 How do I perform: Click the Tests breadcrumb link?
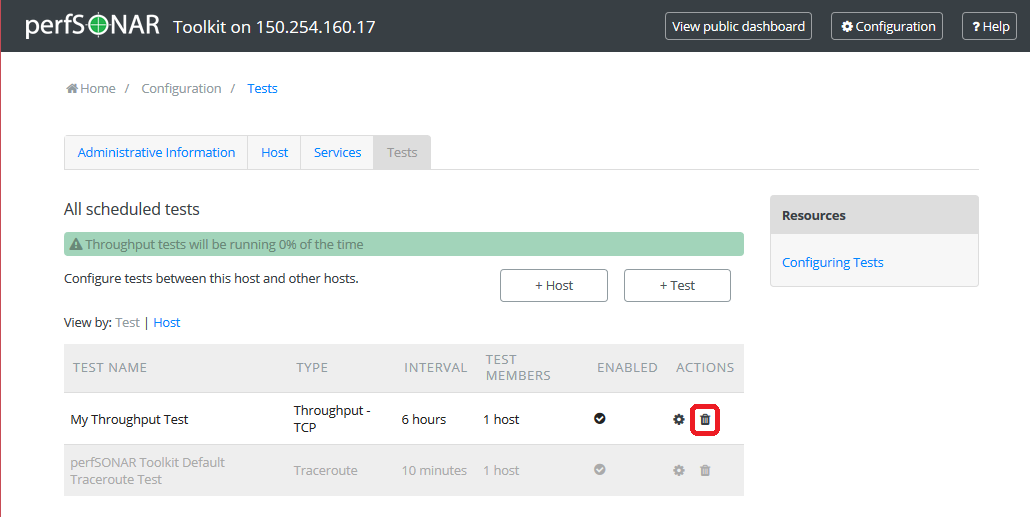coord(262,89)
